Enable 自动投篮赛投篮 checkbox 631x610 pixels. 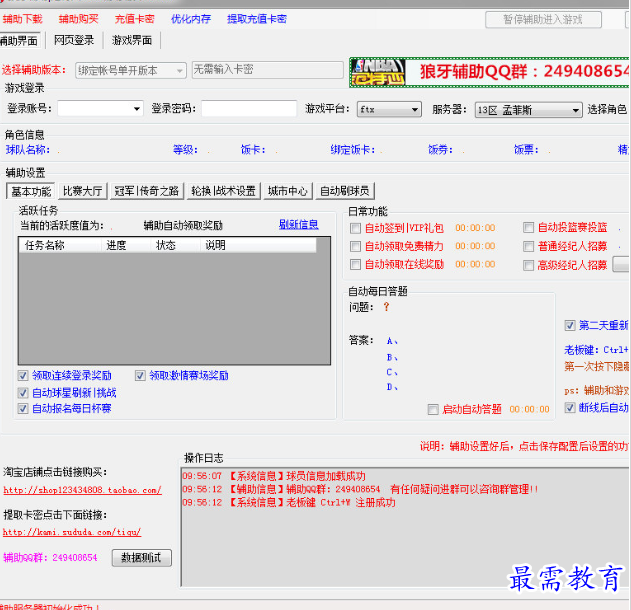528,228
